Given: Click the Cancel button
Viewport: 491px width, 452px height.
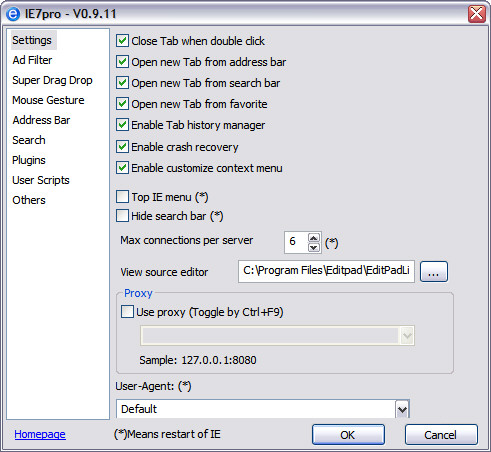Looking at the screenshot, I should click(441, 435).
